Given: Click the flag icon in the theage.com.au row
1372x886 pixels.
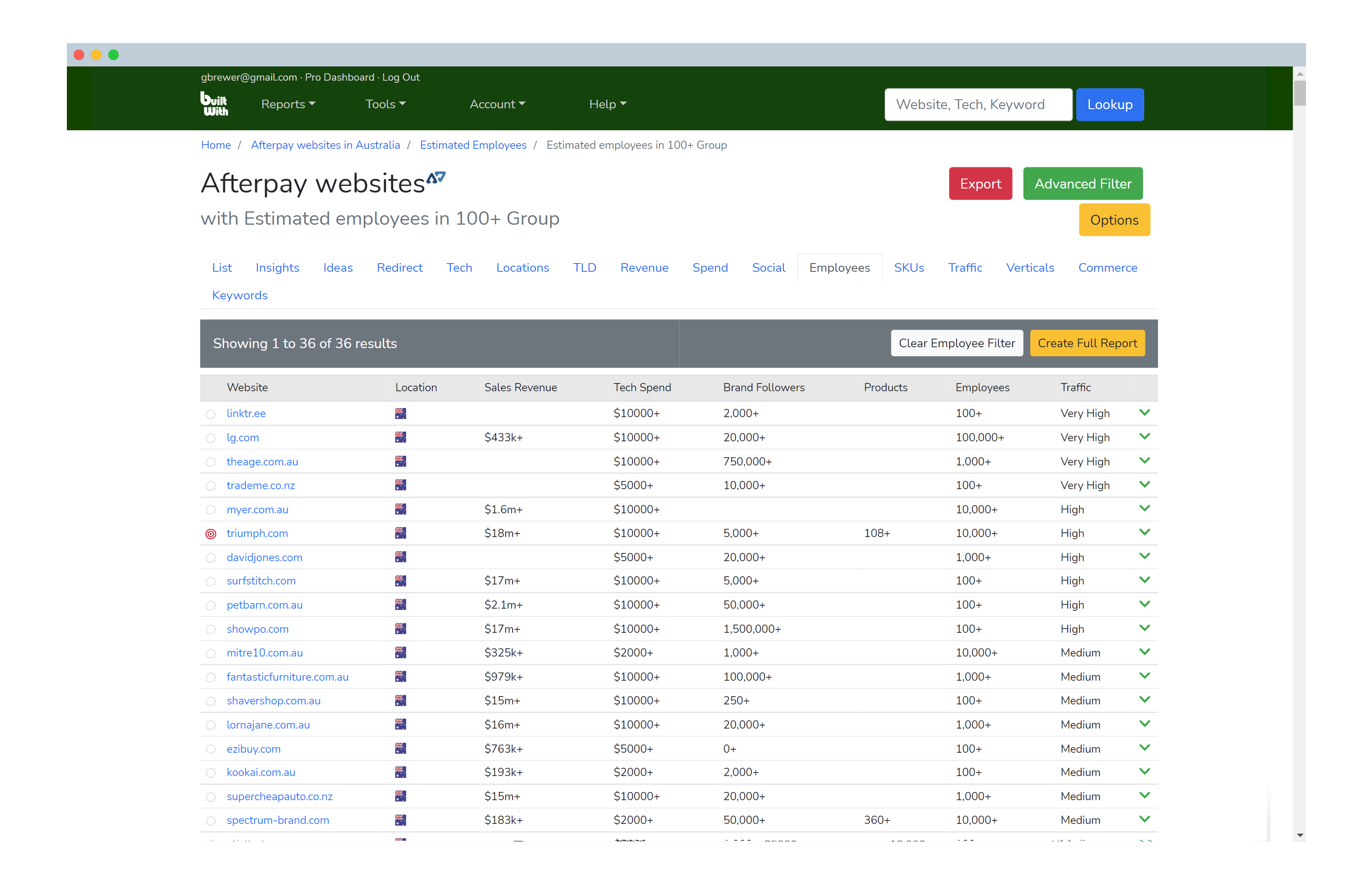Looking at the screenshot, I should click(400, 462).
